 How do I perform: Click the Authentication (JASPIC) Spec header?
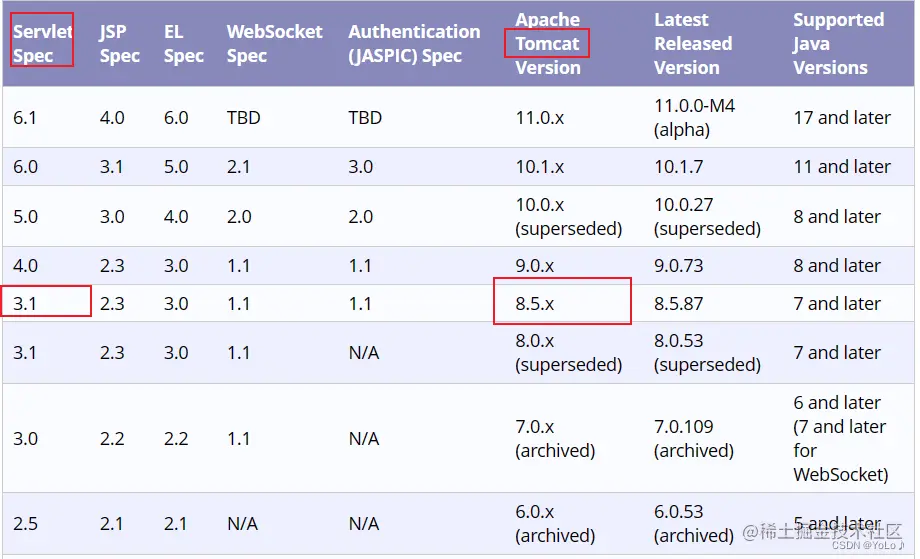tap(414, 43)
